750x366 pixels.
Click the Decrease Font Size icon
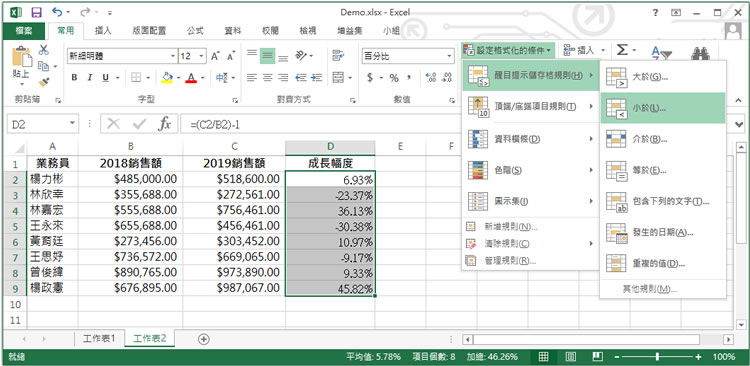click(231, 56)
